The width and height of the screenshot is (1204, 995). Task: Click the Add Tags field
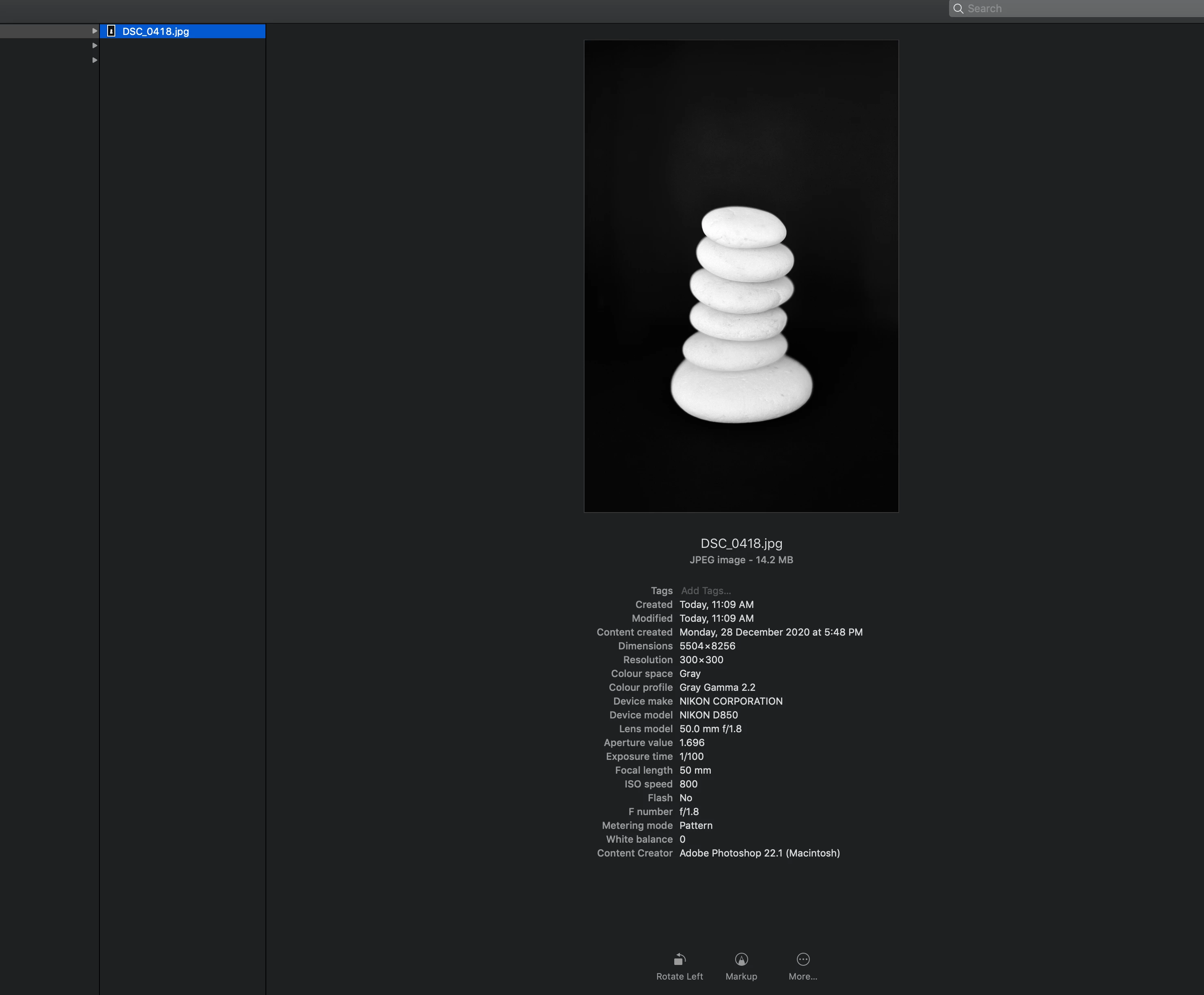click(706, 591)
